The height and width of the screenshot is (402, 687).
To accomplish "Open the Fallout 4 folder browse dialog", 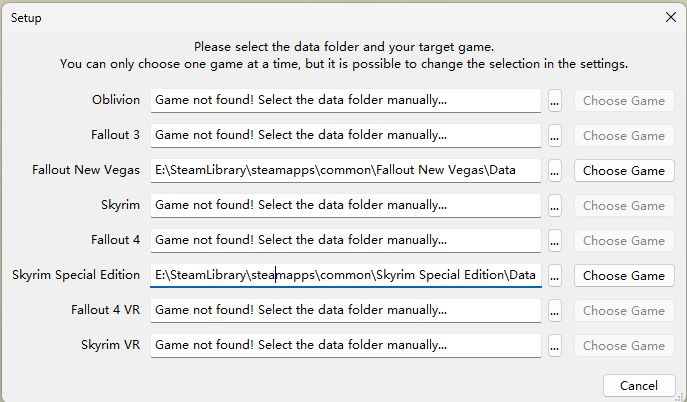I will (x=555, y=241).
